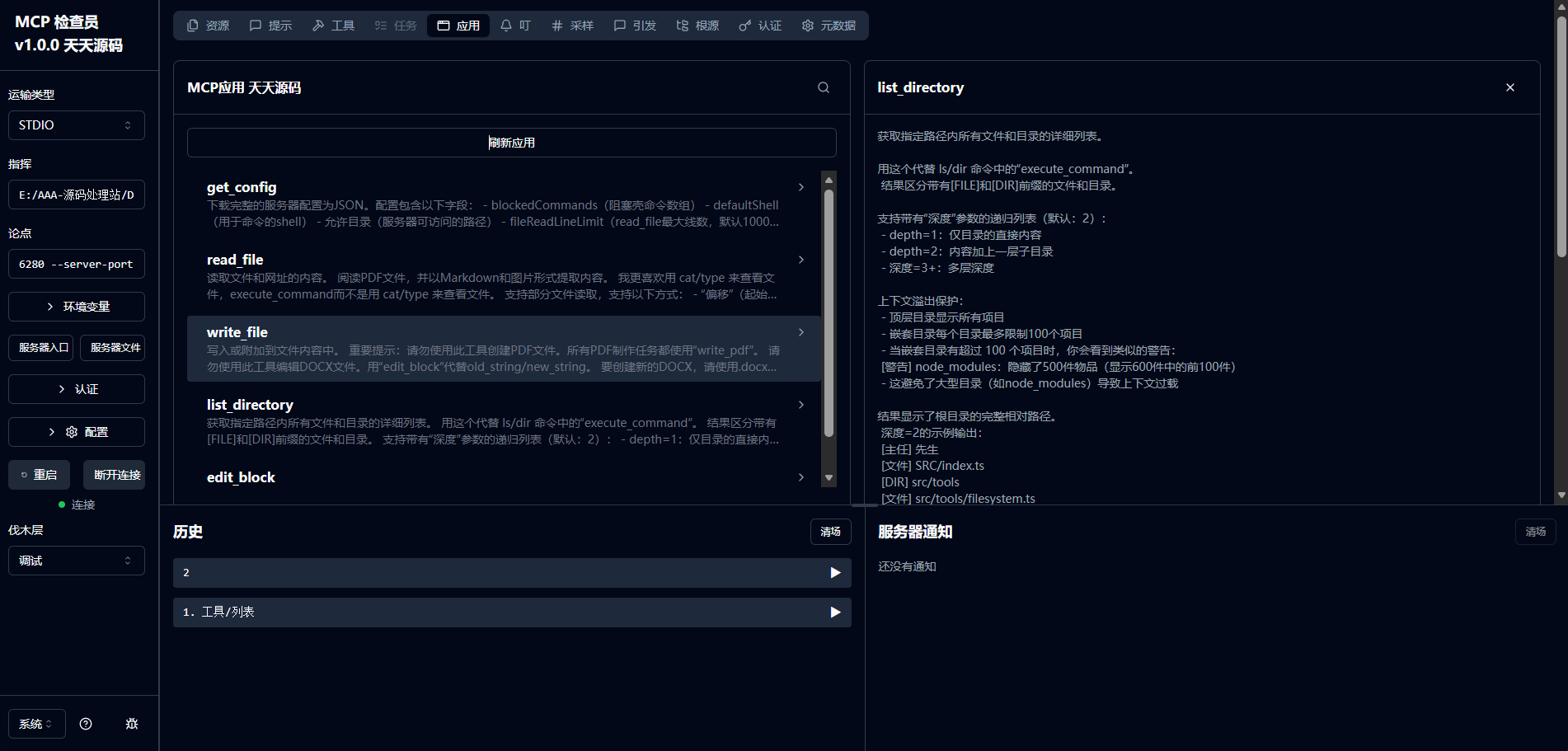Open the help question mark icon

click(86, 724)
